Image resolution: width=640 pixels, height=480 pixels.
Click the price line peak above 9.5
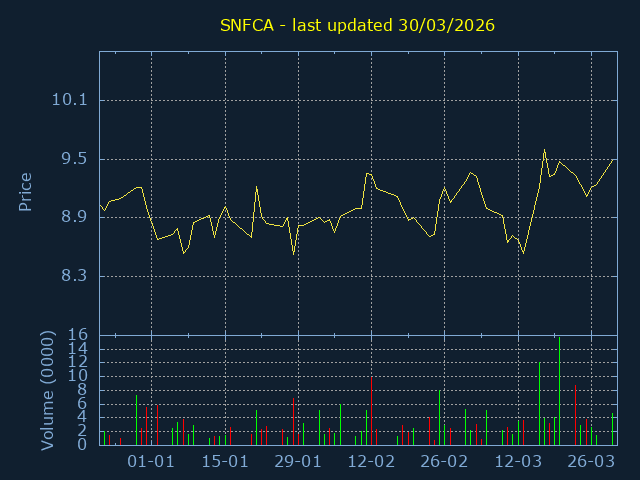(544, 150)
